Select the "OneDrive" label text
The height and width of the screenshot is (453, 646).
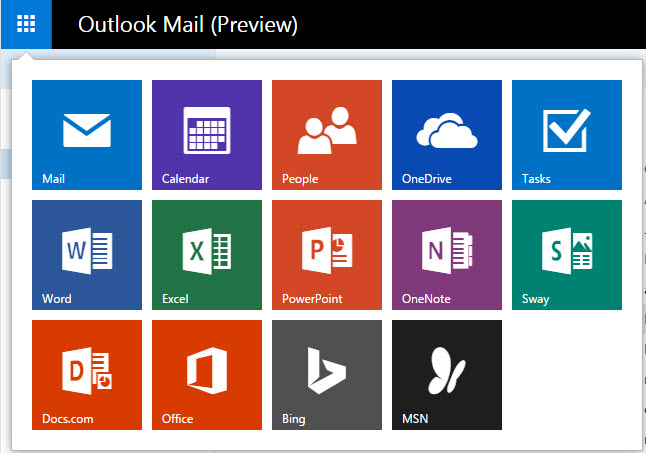click(427, 179)
